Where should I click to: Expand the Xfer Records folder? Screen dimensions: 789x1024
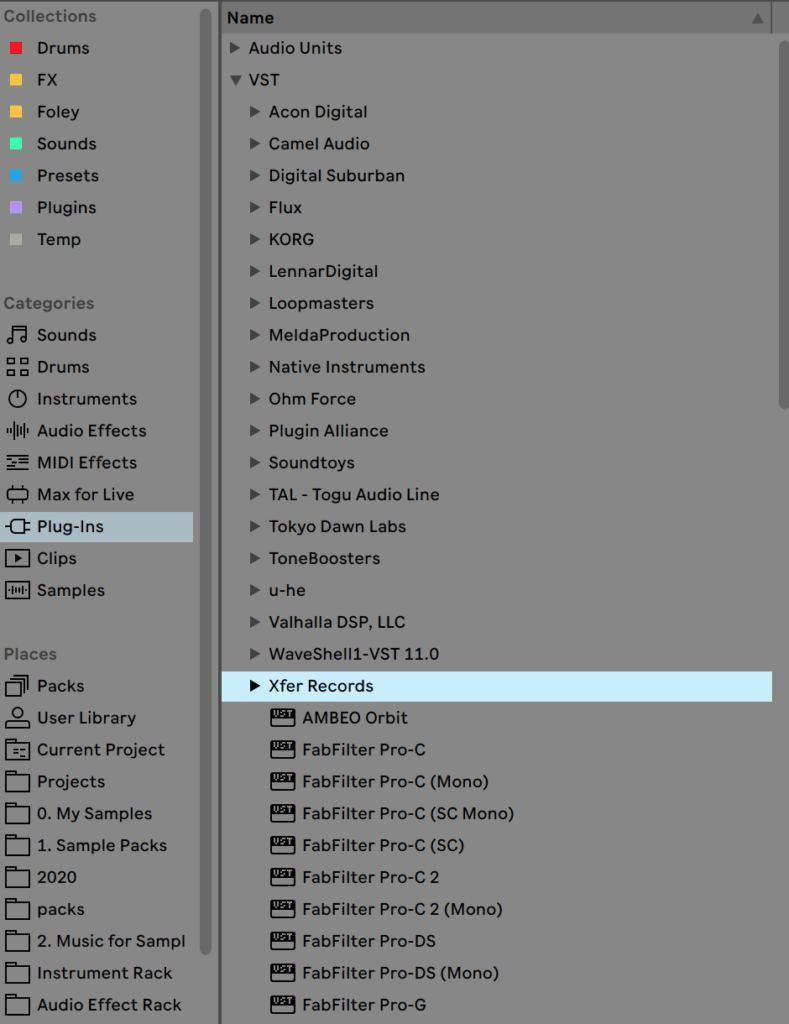coord(255,686)
